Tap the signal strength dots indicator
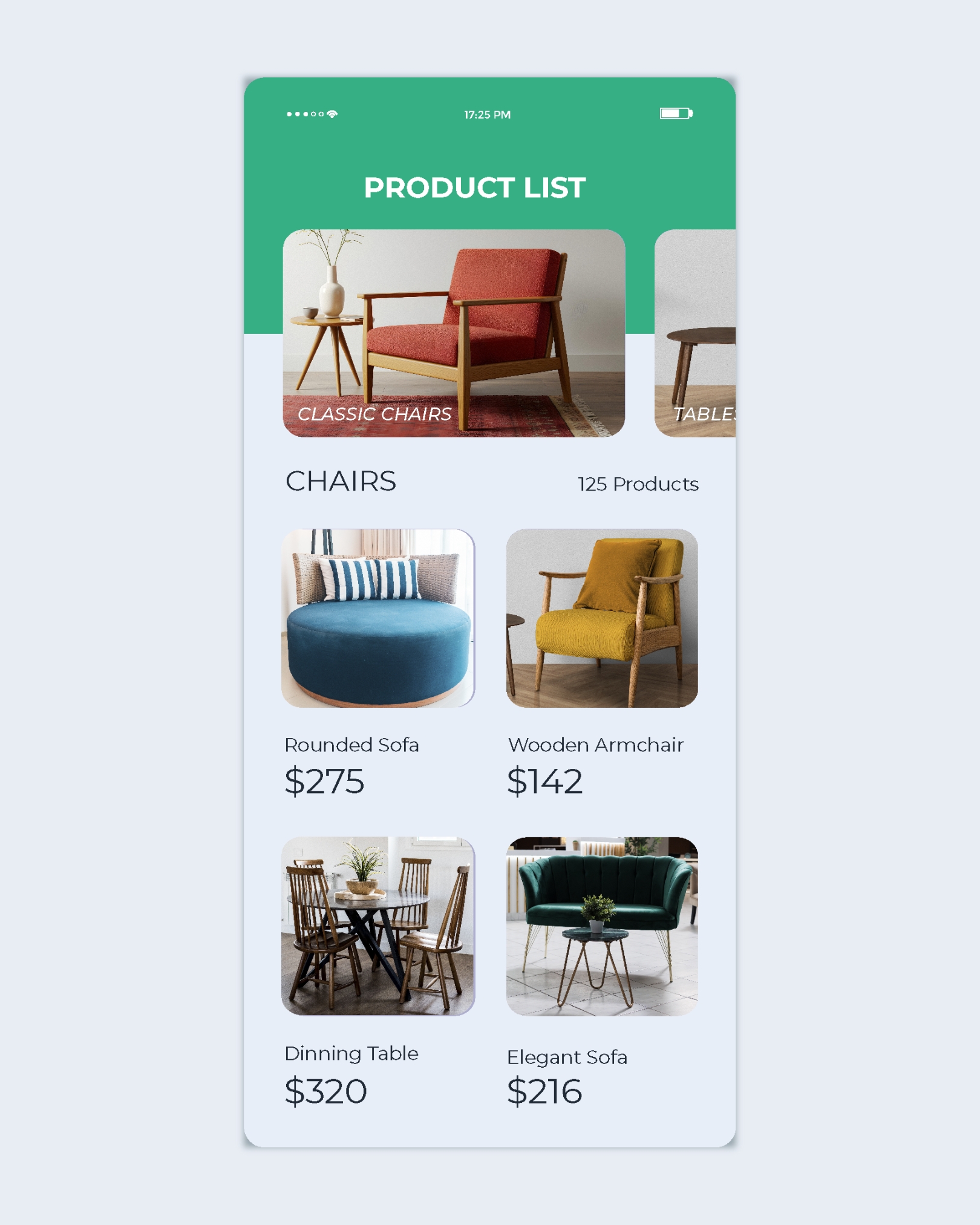The image size is (980, 1225). [x=305, y=114]
